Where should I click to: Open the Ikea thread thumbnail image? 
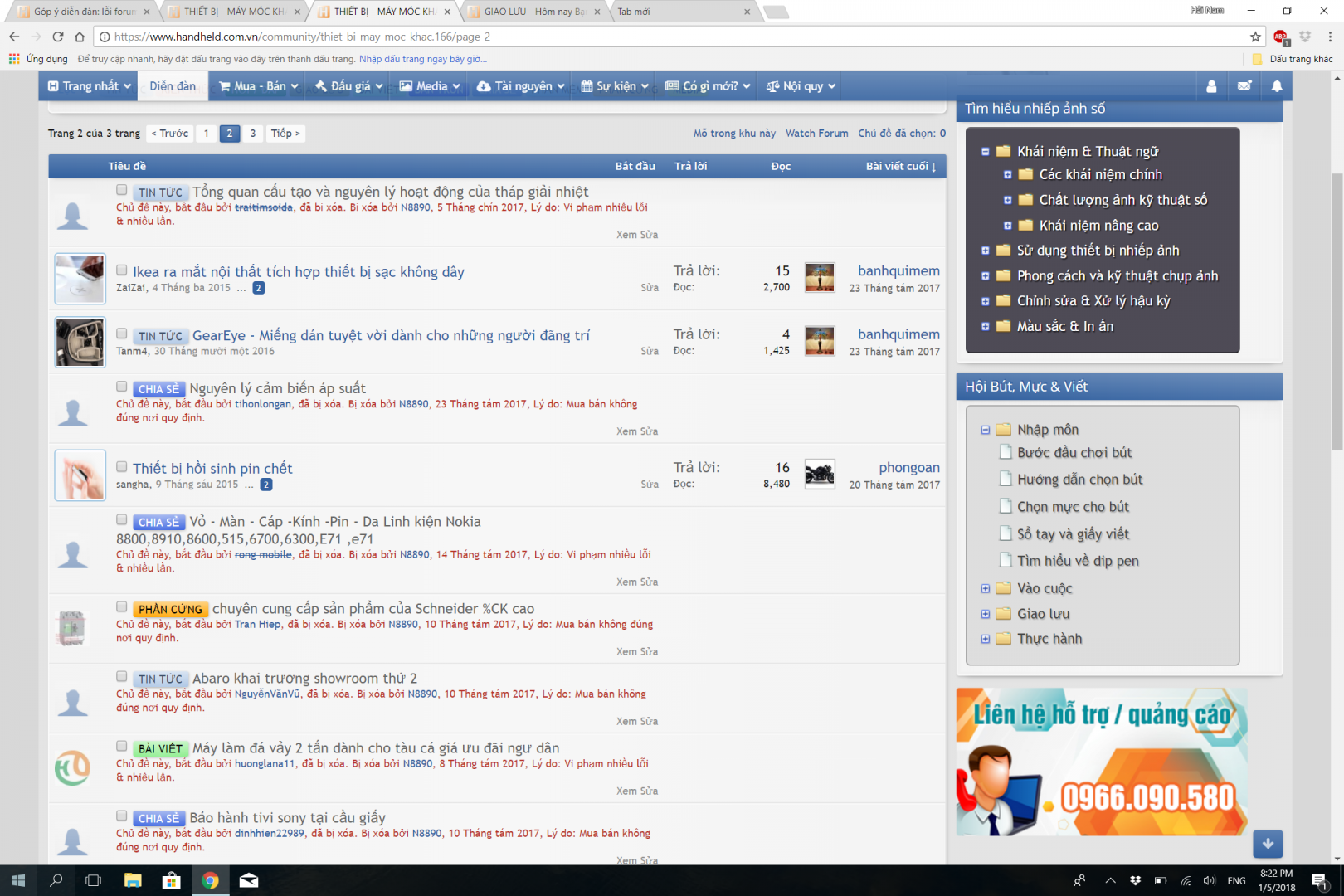[x=80, y=279]
